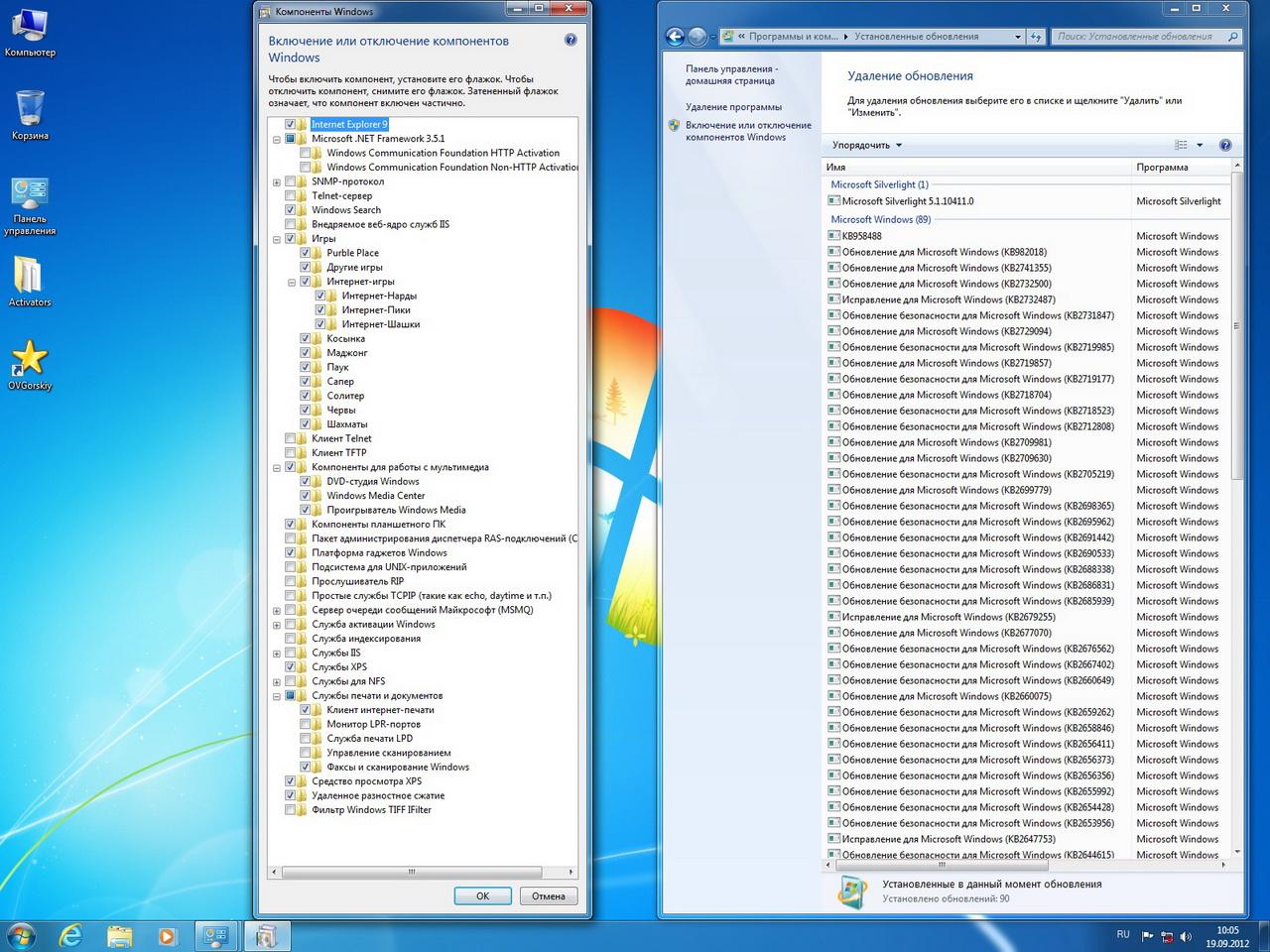Select the Панель управления desktop shortcut
Image resolution: width=1270 pixels, height=952 pixels.
click(30, 205)
